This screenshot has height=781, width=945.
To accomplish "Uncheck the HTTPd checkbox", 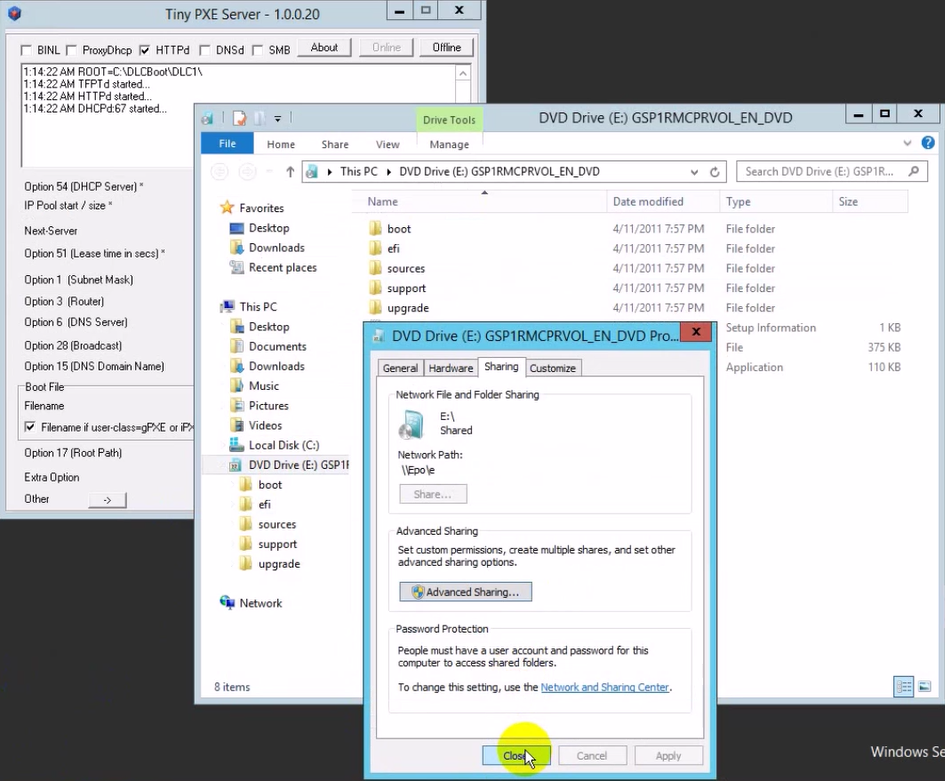I will (145, 50).
